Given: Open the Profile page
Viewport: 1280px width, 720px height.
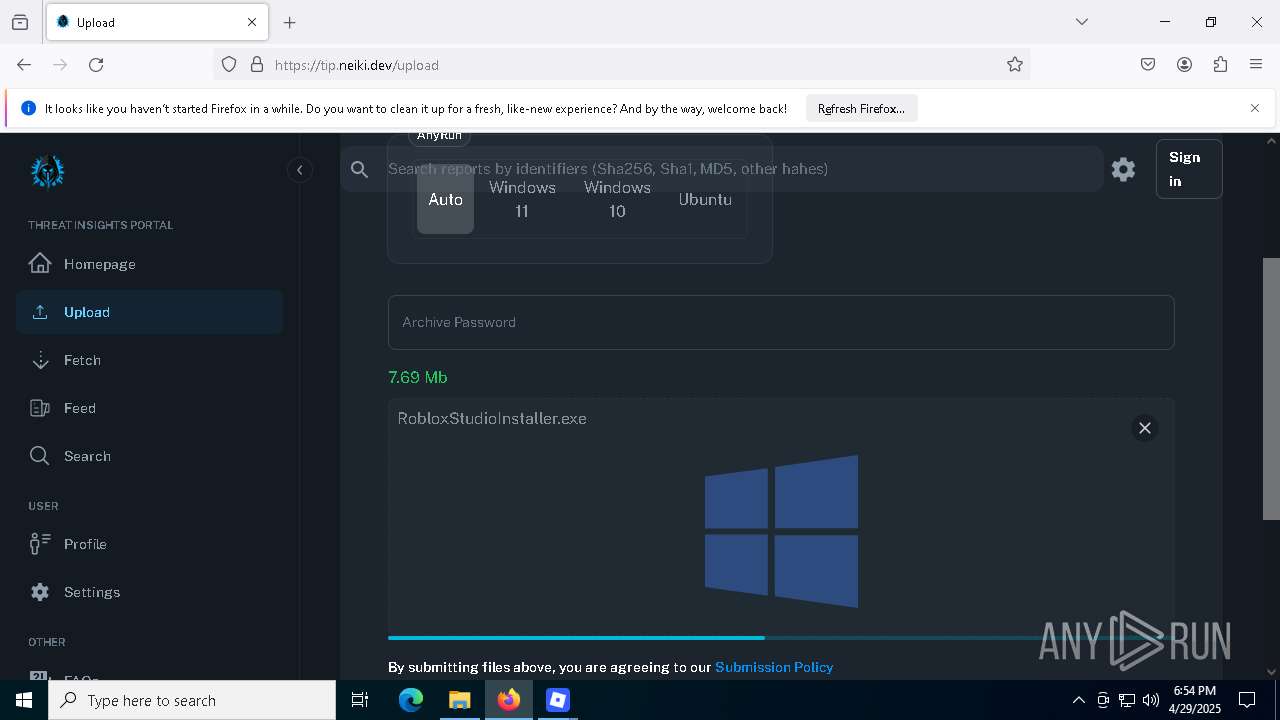Looking at the screenshot, I should tap(149, 544).
